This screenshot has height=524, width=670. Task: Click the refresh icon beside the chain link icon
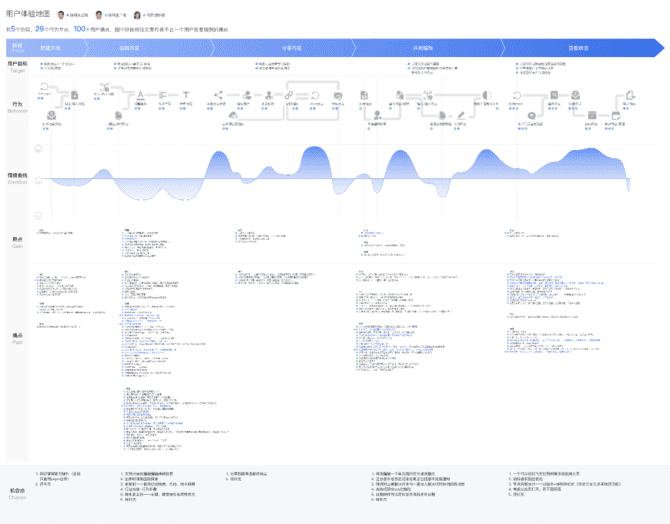tap(315, 95)
